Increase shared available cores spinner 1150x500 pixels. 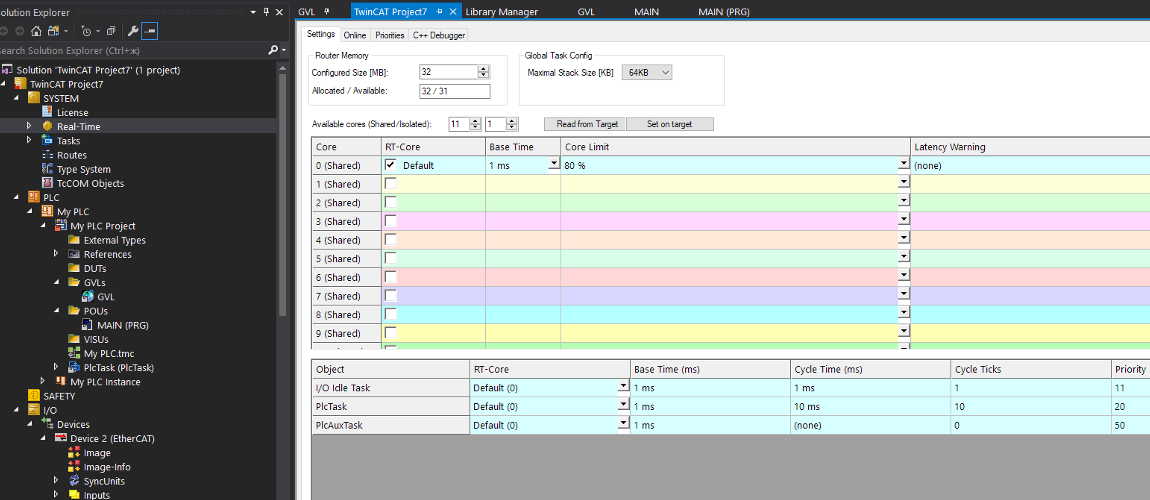(475, 121)
